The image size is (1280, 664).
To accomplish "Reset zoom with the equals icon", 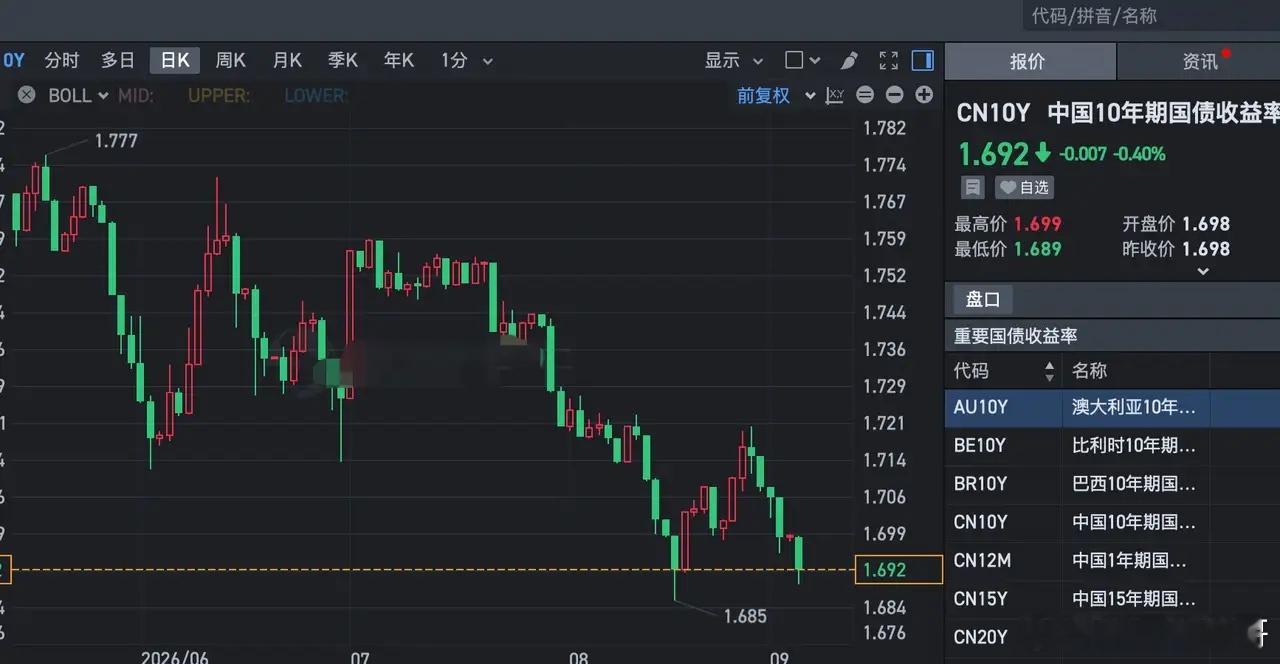I will pyautogui.click(x=865, y=95).
